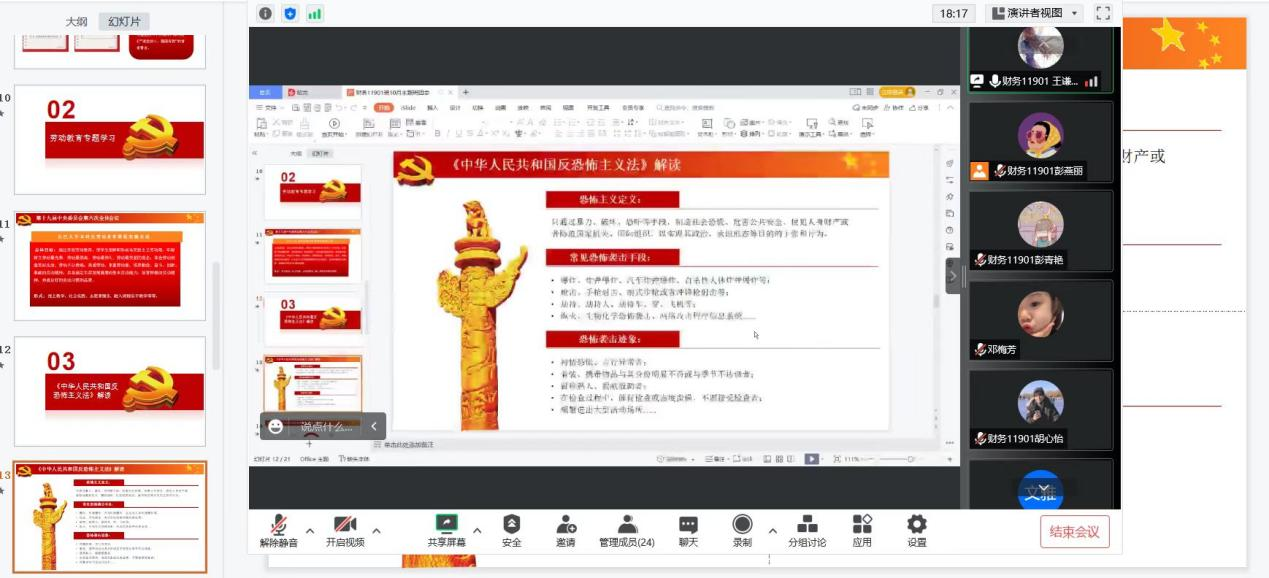The height and width of the screenshot is (578, 1269).
Task: Click the 结束会议 end meeting button
Action: (1074, 532)
